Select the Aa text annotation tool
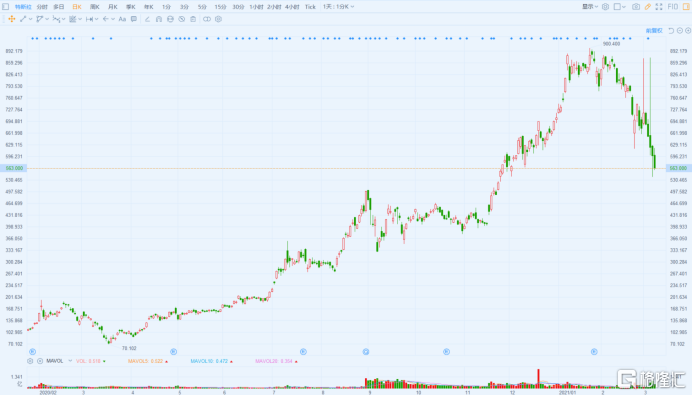 point(122,19)
